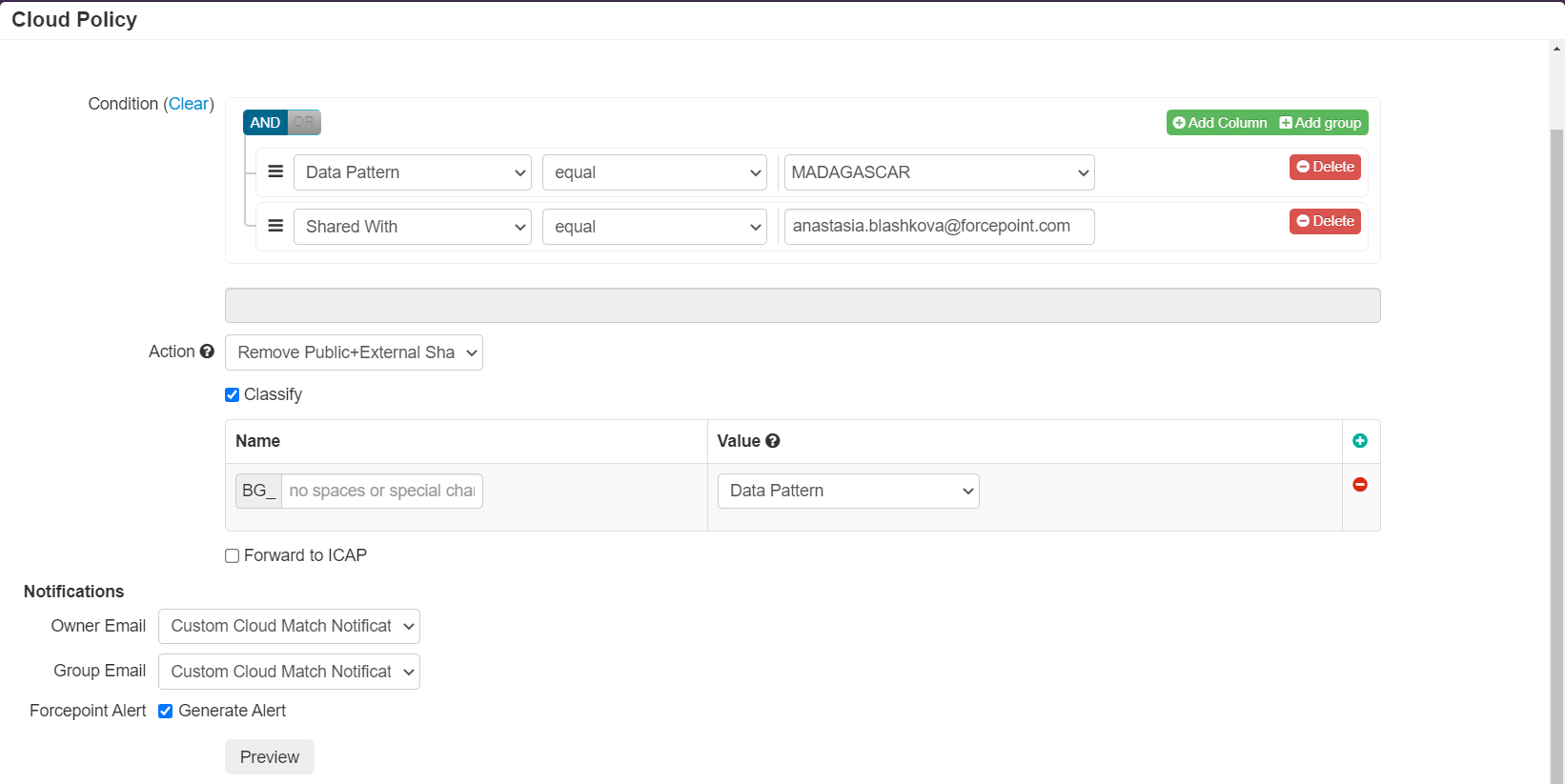1565x784 pixels.
Task: Click the drag handle on Shared With row
Action: click(x=275, y=226)
